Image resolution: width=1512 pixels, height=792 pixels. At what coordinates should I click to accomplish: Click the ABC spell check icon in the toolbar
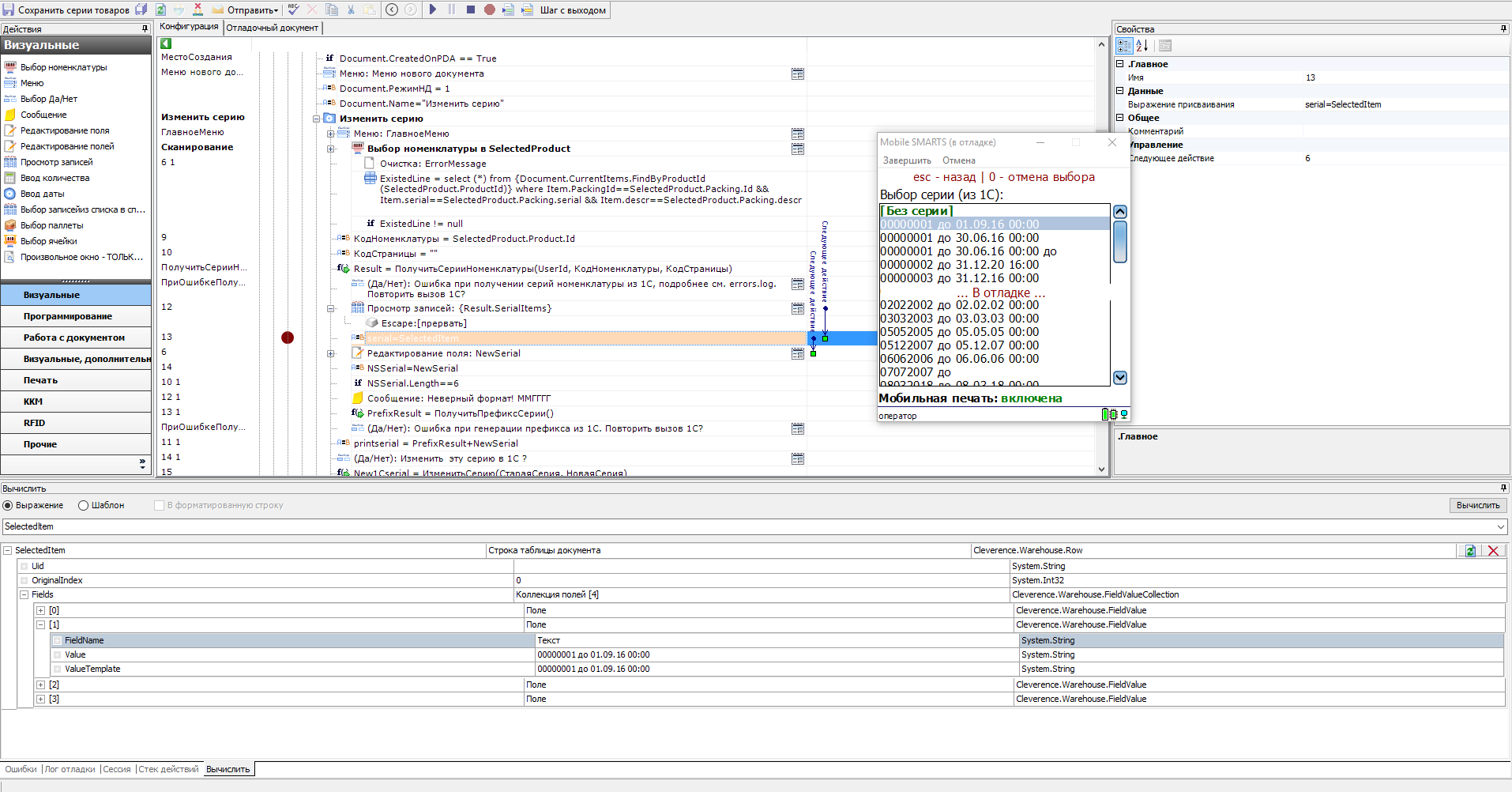(294, 9)
